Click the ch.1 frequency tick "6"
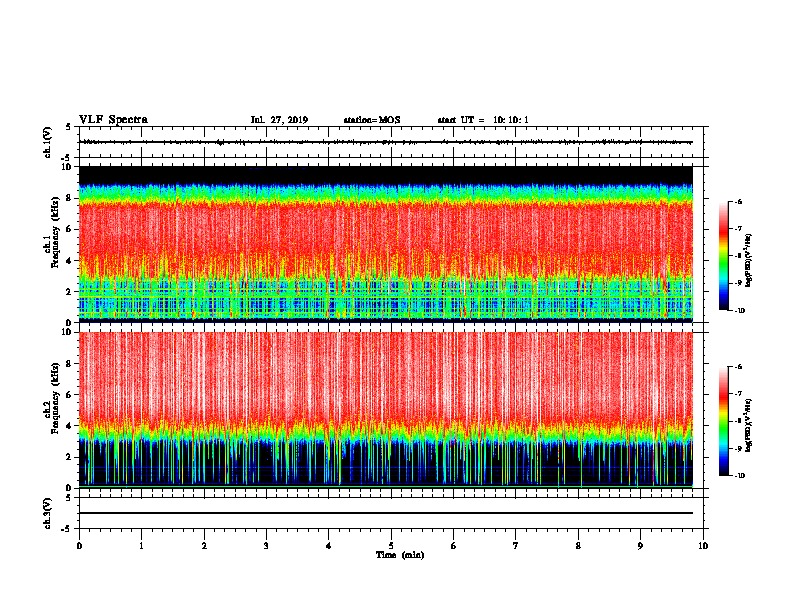This screenshot has height=612, width=792. [x=69, y=229]
